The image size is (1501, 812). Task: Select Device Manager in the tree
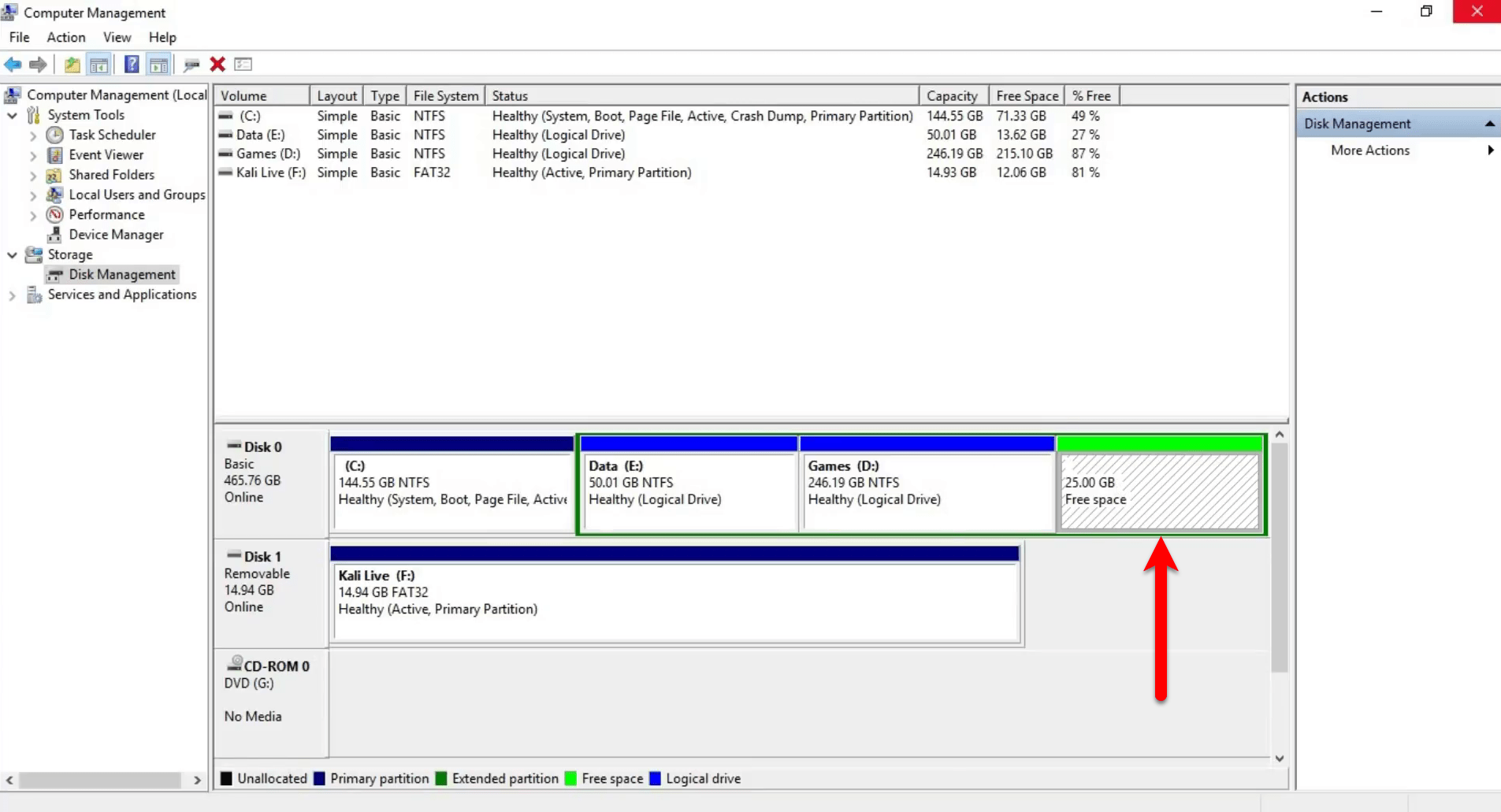click(116, 235)
